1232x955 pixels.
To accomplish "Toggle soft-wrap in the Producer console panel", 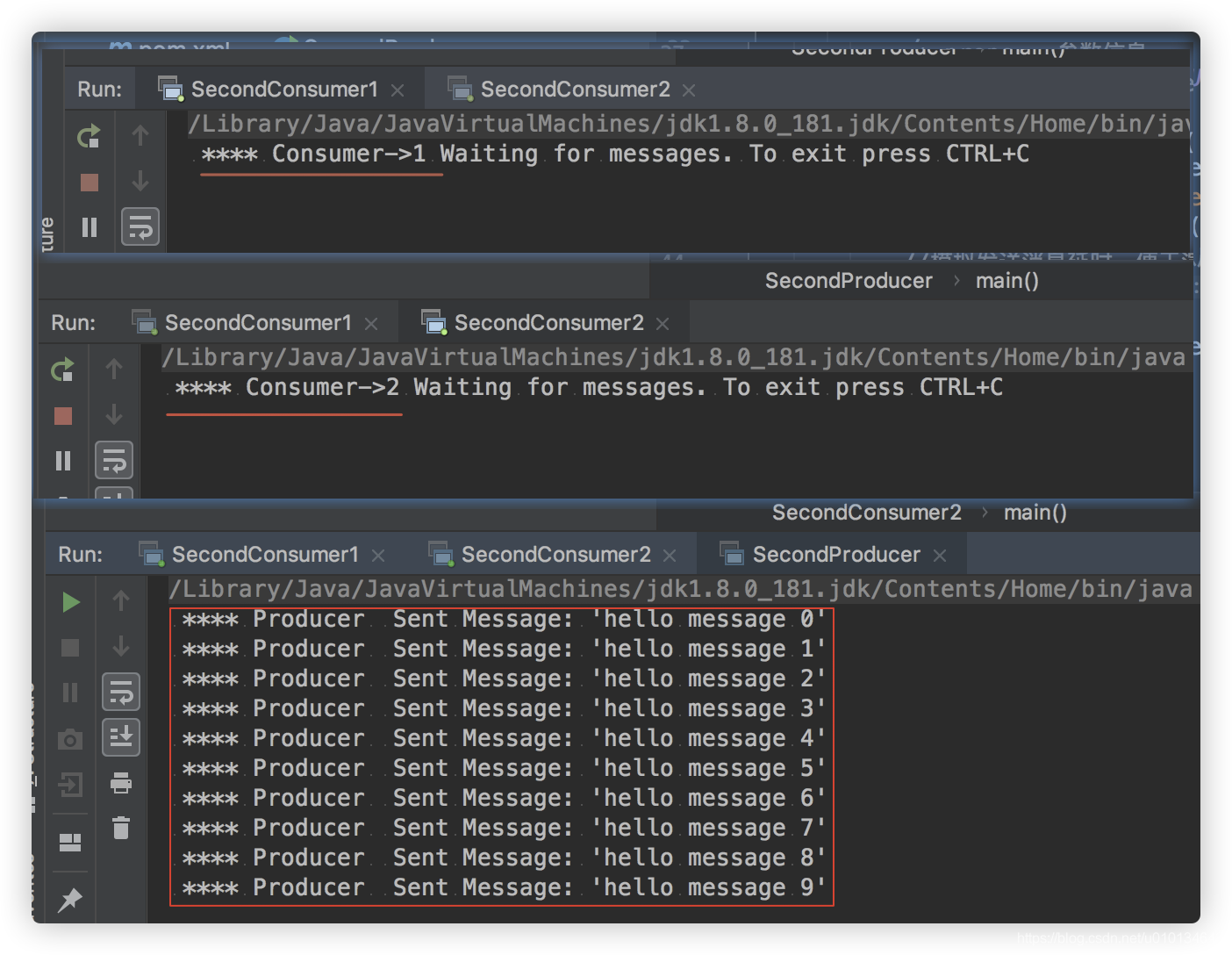I will point(121,692).
